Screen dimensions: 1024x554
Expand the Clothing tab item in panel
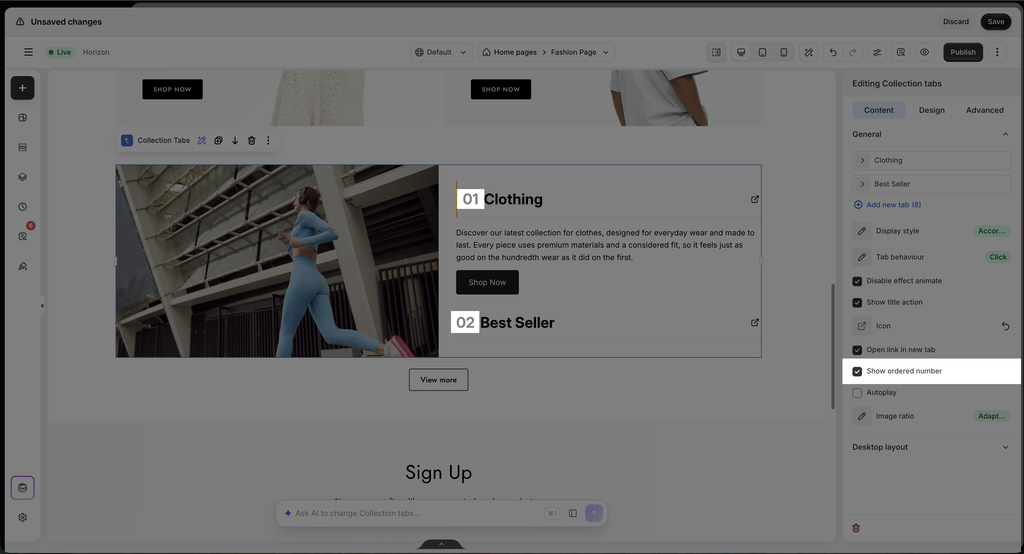pyautogui.click(x=931, y=160)
